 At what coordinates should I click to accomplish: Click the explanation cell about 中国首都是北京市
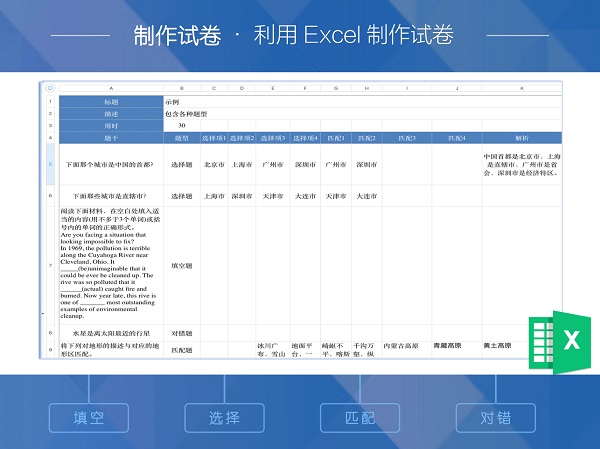tap(522, 164)
